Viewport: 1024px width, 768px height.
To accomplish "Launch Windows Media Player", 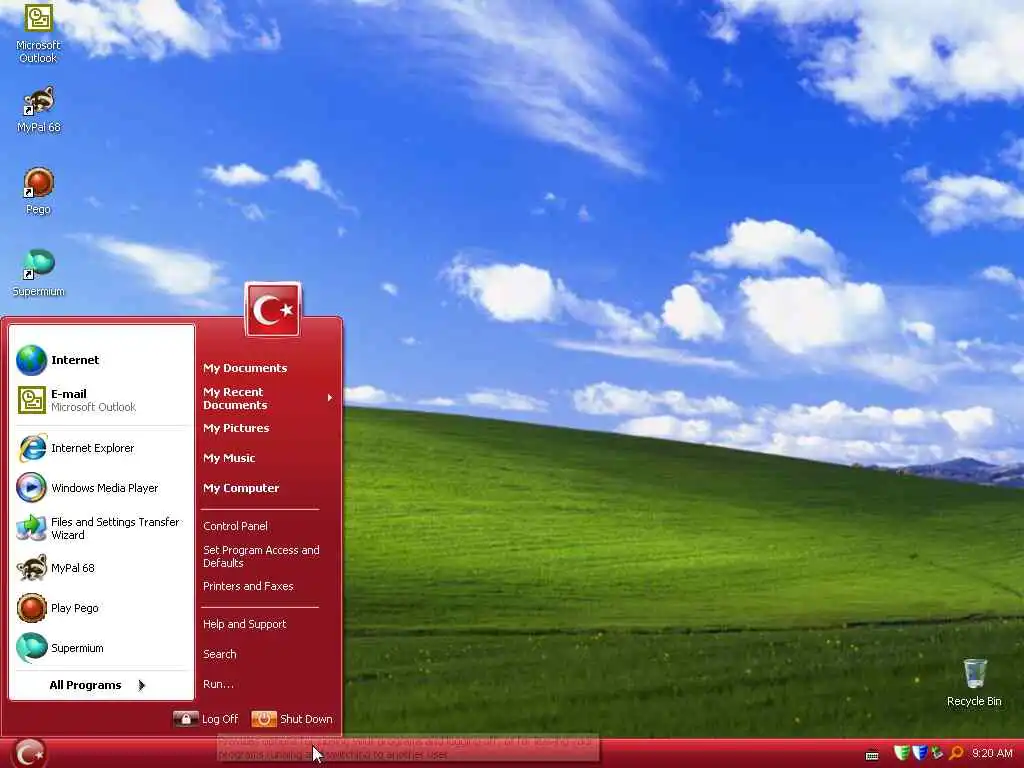I will [x=102, y=488].
